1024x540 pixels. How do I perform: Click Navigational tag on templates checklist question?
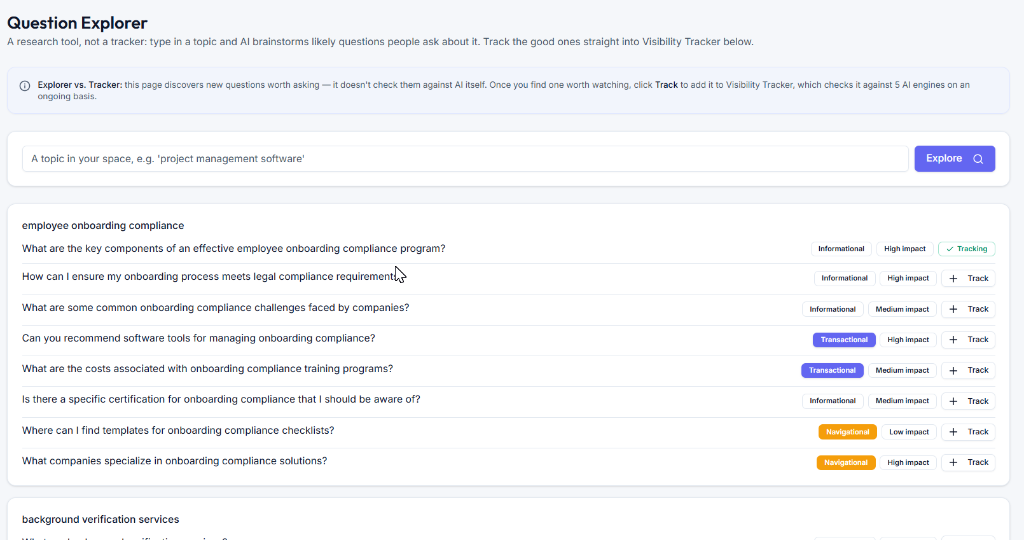847,432
